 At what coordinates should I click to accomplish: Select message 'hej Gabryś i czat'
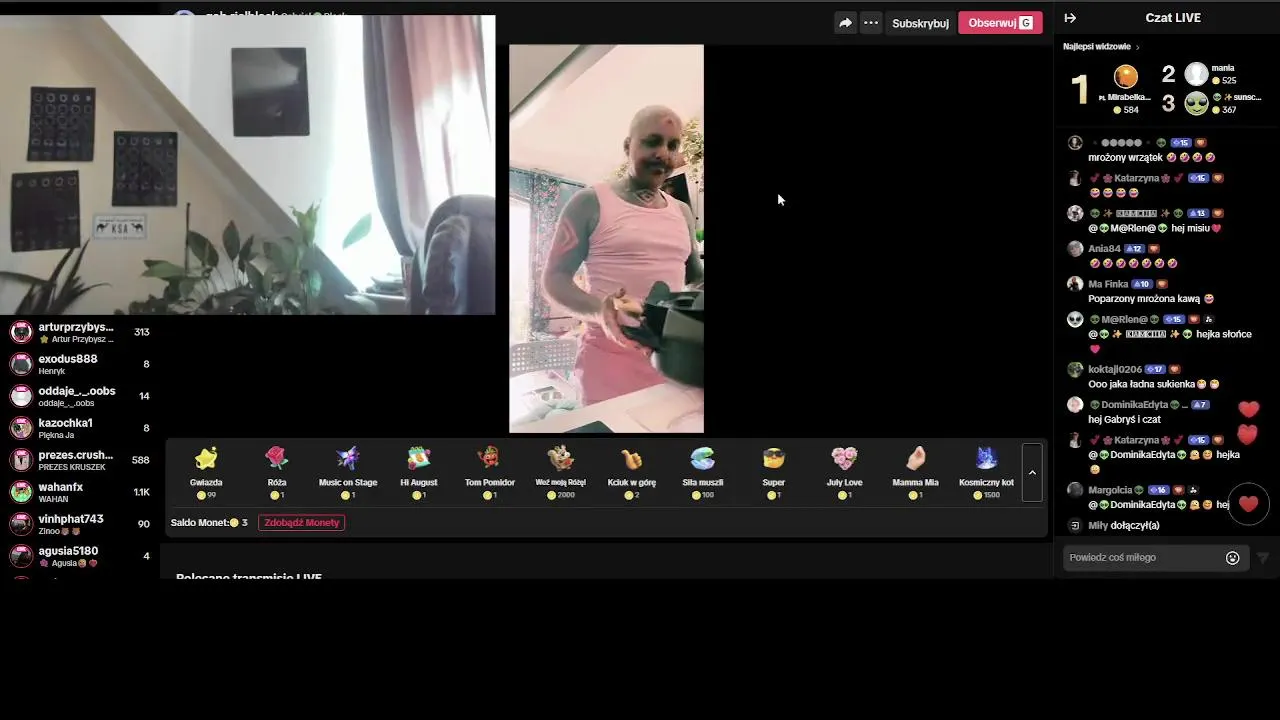pyautogui.click(x=1124, y=419)
